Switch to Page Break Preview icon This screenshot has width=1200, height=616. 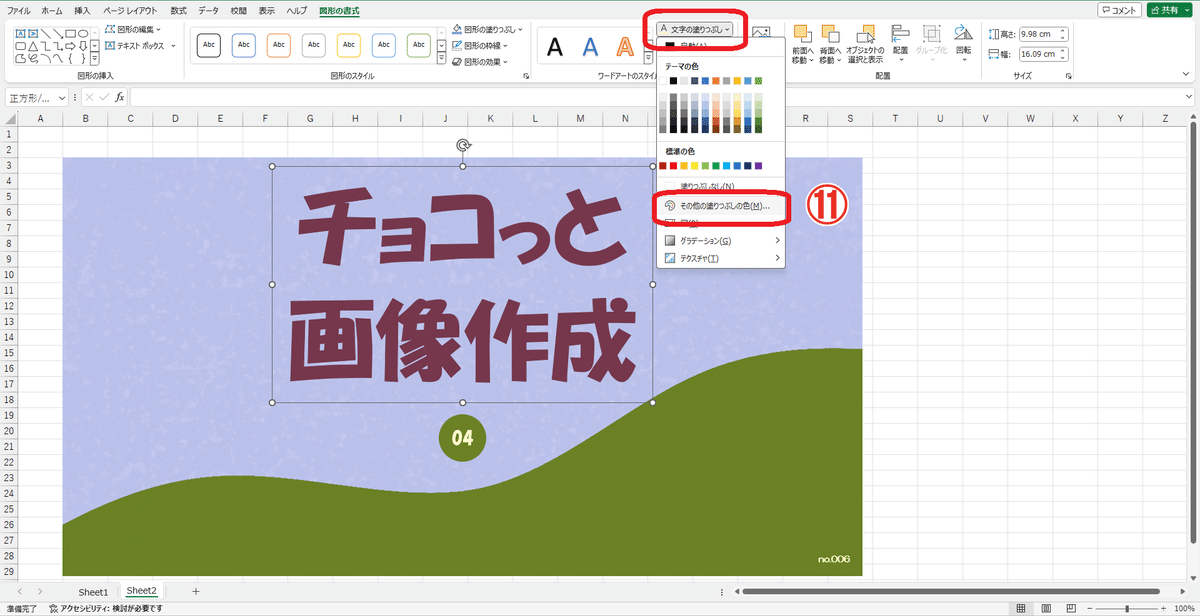[x=1069, y=608]
